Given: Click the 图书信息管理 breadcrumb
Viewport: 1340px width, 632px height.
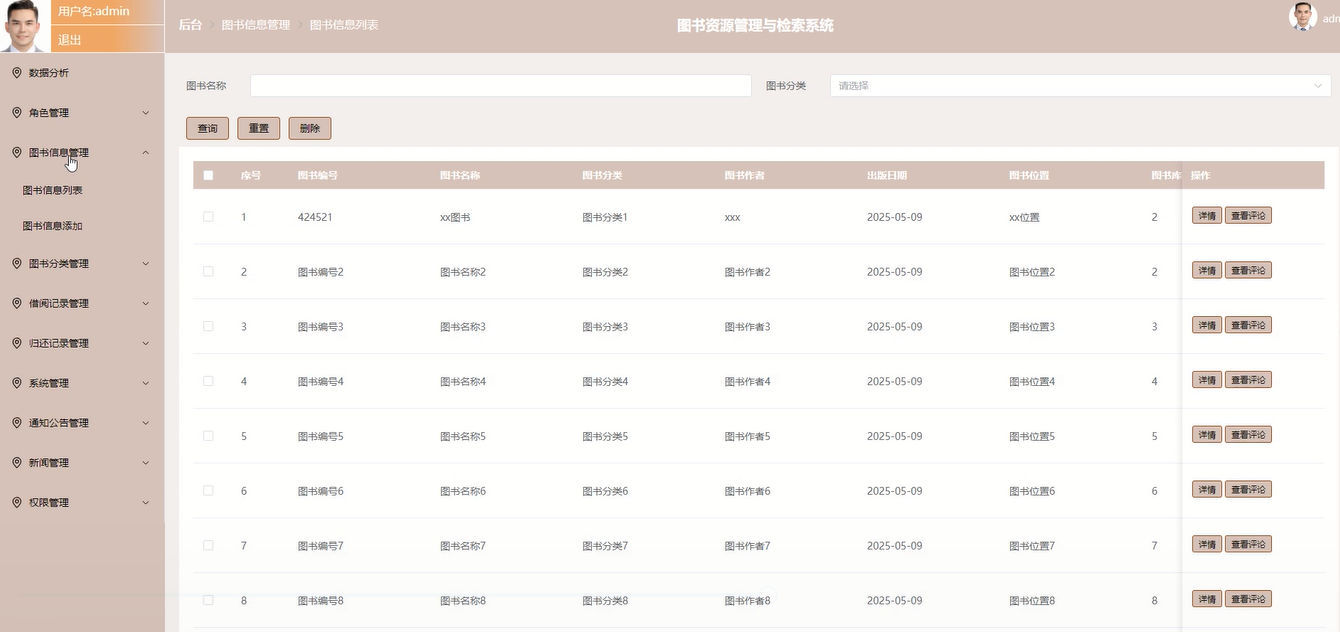Looking at the screenshot, I should tap(256, 25).
